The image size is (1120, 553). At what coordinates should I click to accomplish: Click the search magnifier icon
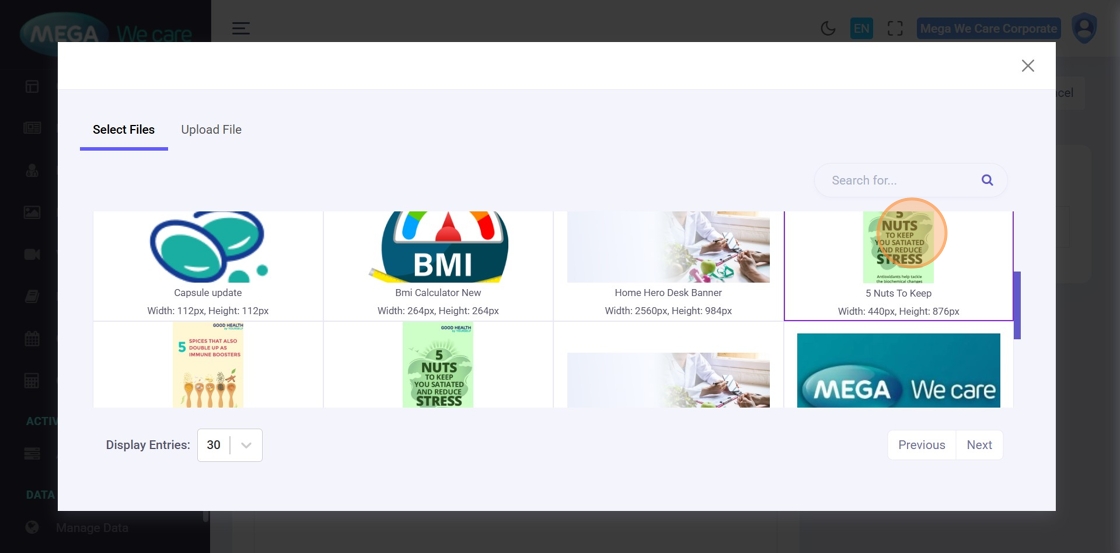987,180
